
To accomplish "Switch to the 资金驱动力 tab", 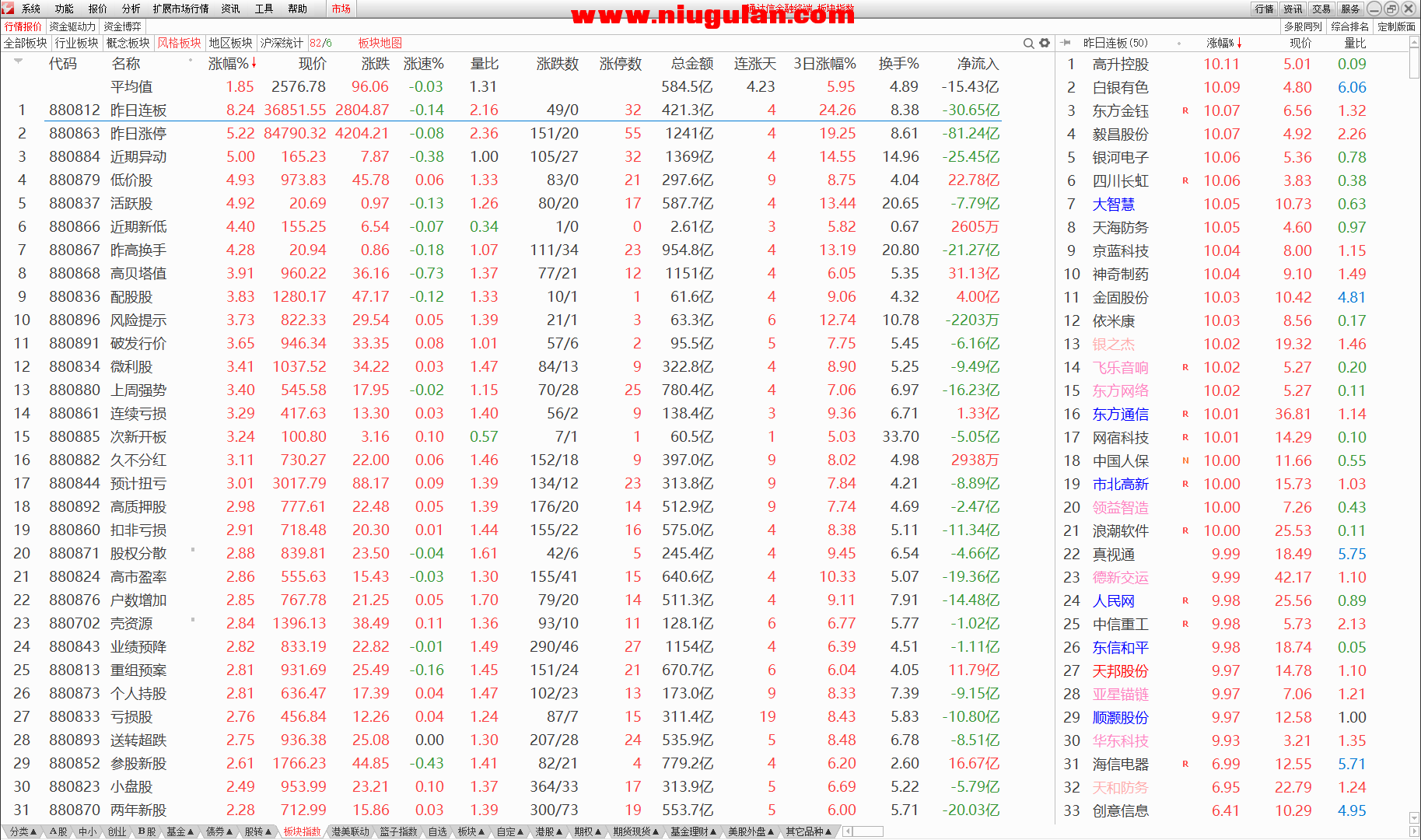I will (72, 26).
